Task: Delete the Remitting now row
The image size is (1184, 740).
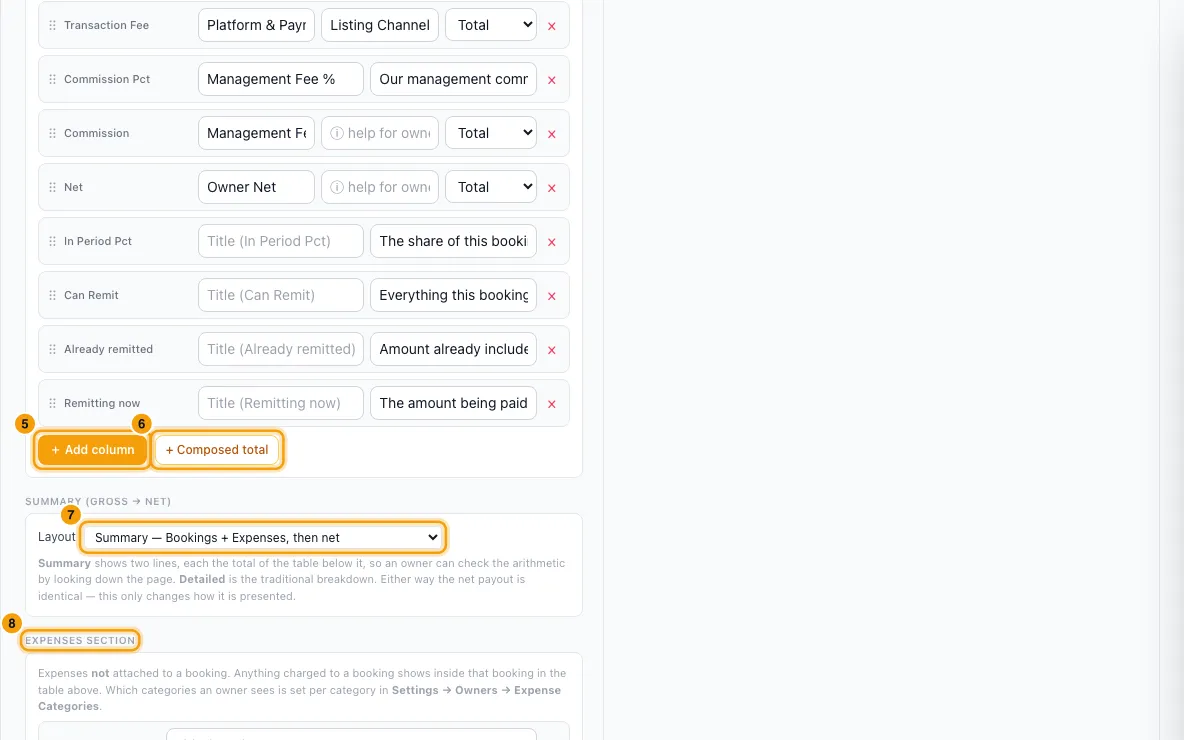Action: (552, 404)
